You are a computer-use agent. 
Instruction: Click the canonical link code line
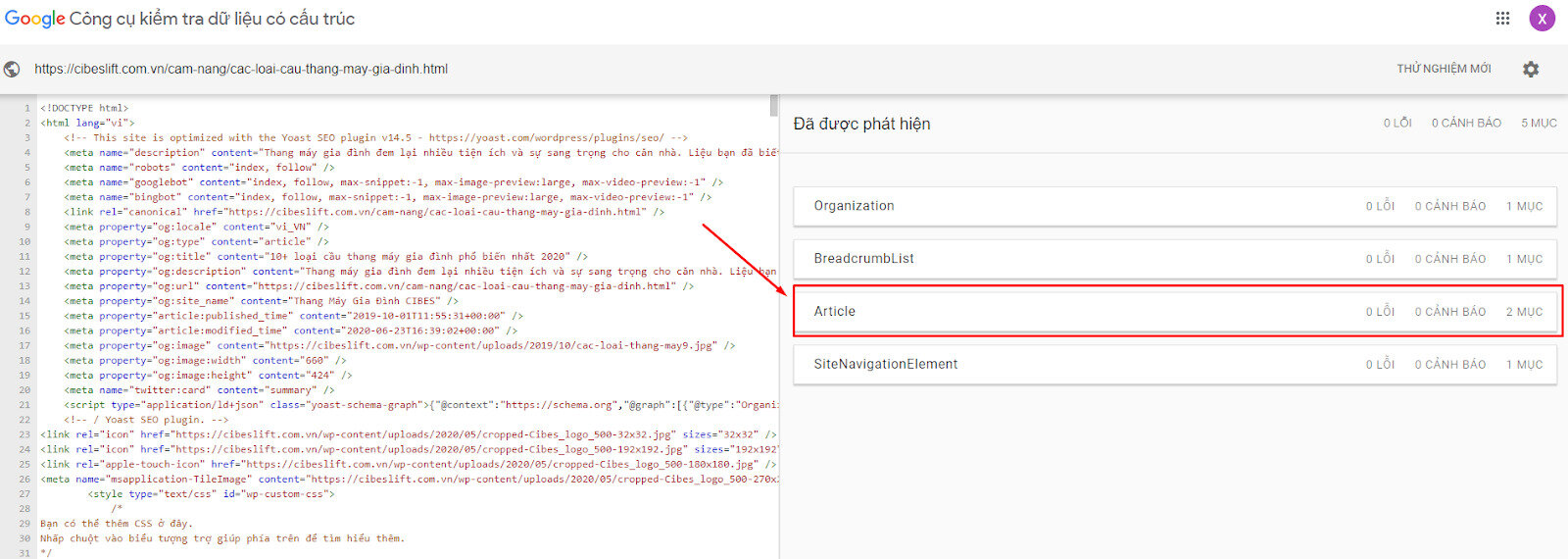click(x=365, y=211)
